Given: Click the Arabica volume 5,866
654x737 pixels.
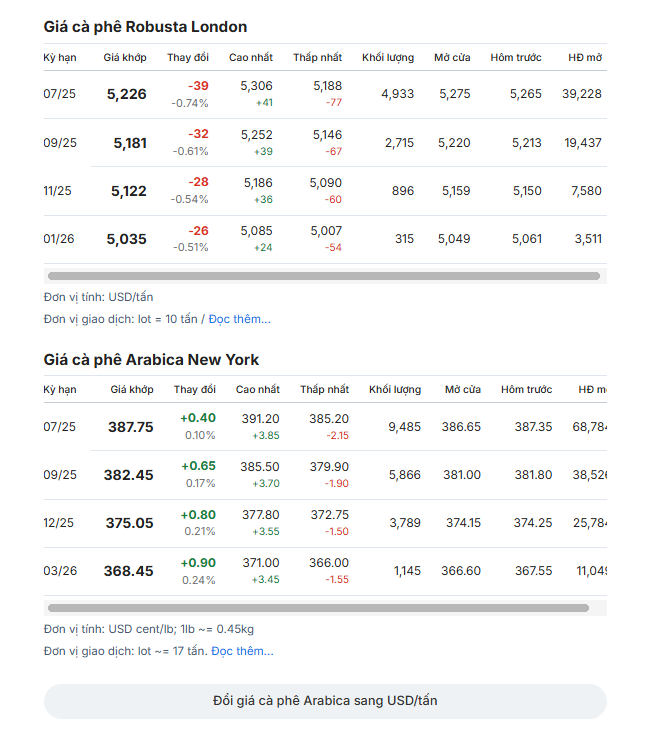Looking at the screenshot, I should tap(404, 475).
